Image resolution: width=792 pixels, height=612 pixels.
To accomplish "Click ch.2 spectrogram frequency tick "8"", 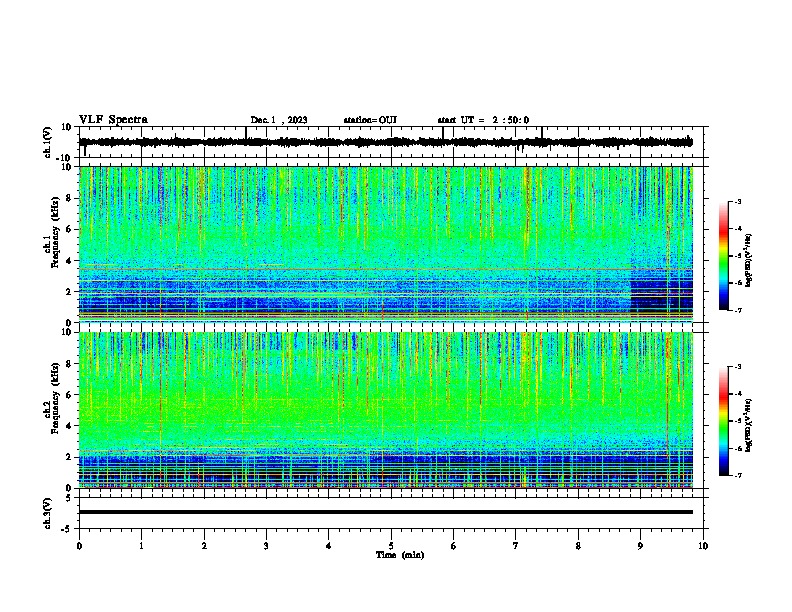I will [69, 364].
